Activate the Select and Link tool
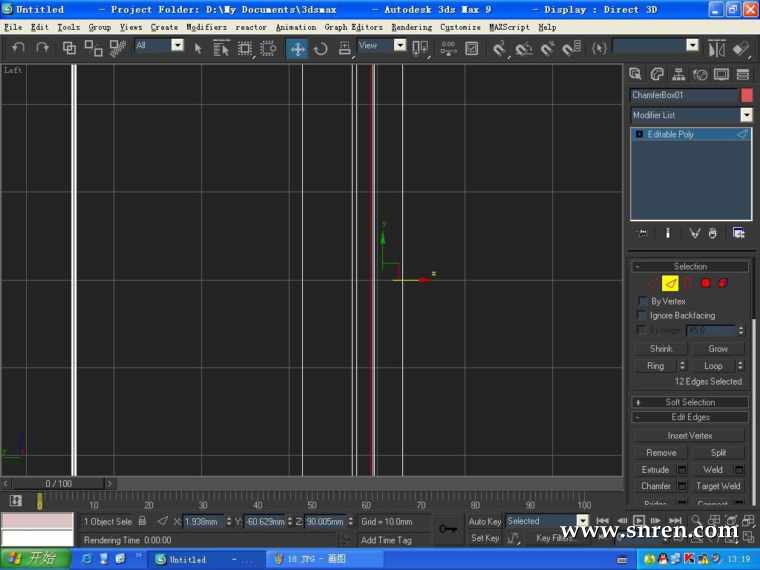Screen dimensions: 760x570 tap(69, 48)
